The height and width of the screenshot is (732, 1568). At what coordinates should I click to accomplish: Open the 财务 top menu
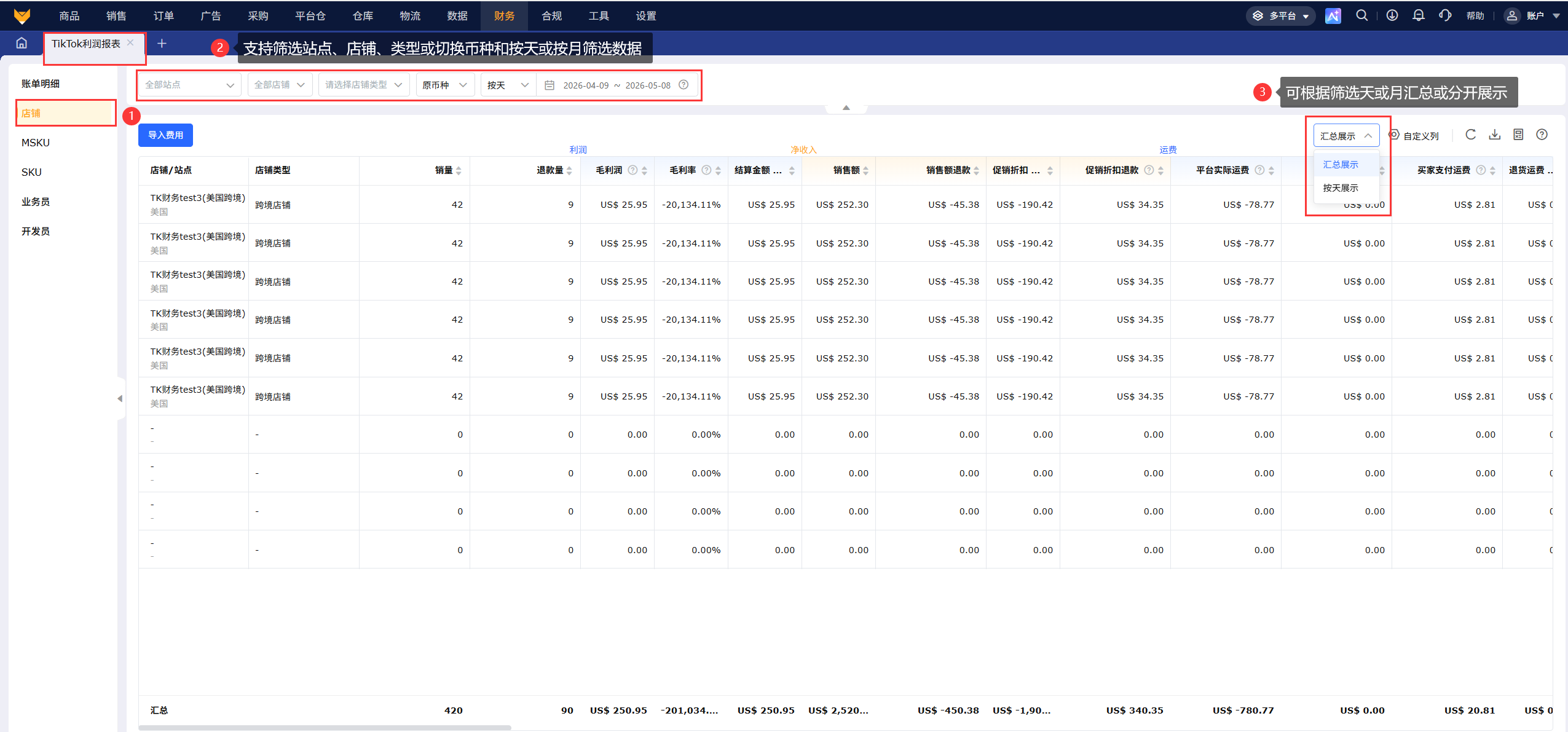pos(504,16)
